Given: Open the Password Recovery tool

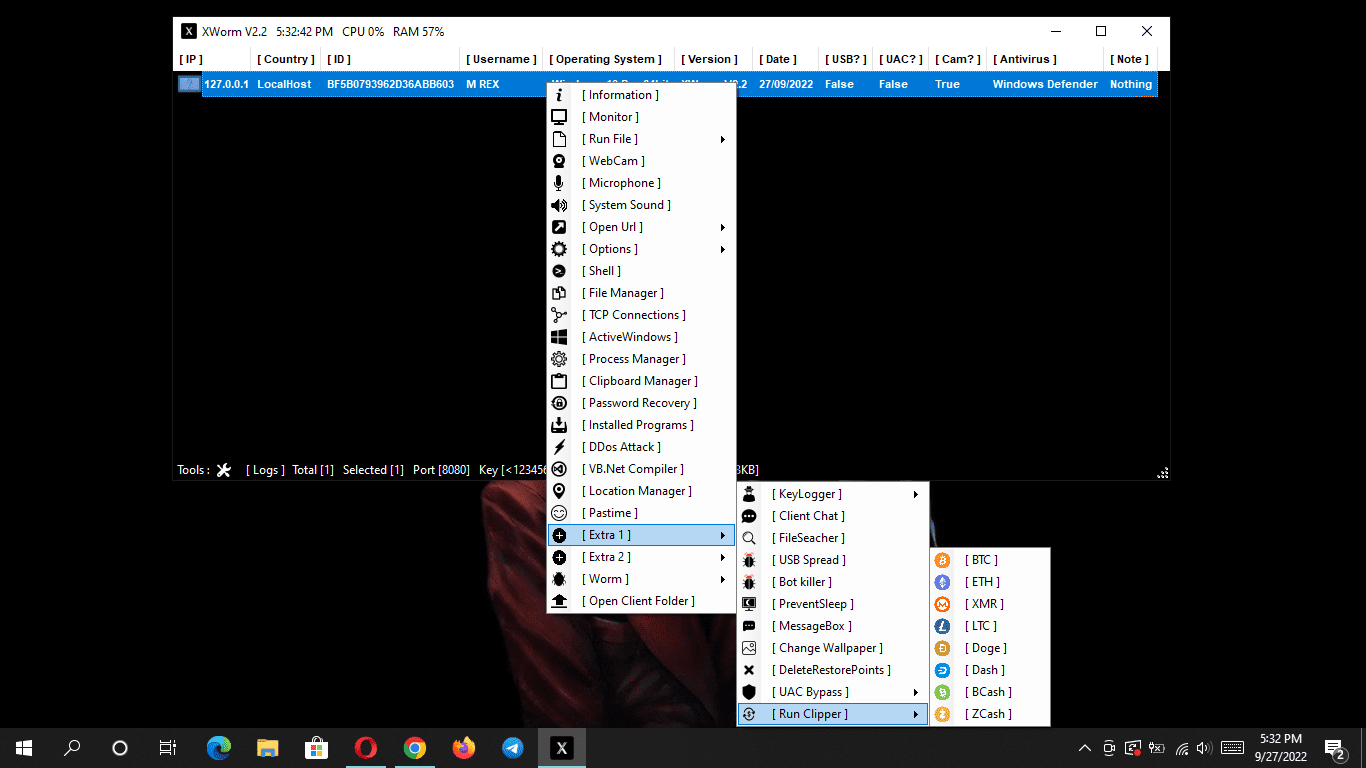Looking at the screenshot, I should pyautogui.click(x=639, y=402).
